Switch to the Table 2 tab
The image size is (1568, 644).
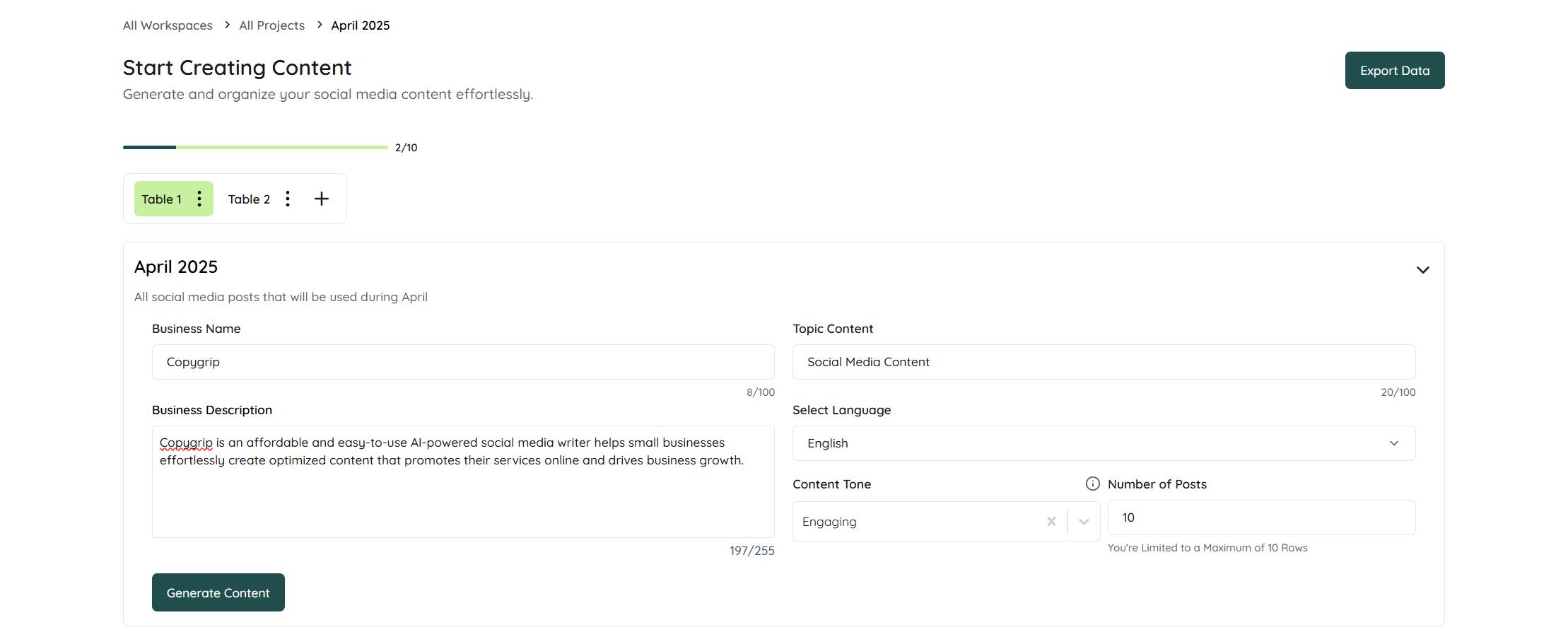(x=249, y=199)
